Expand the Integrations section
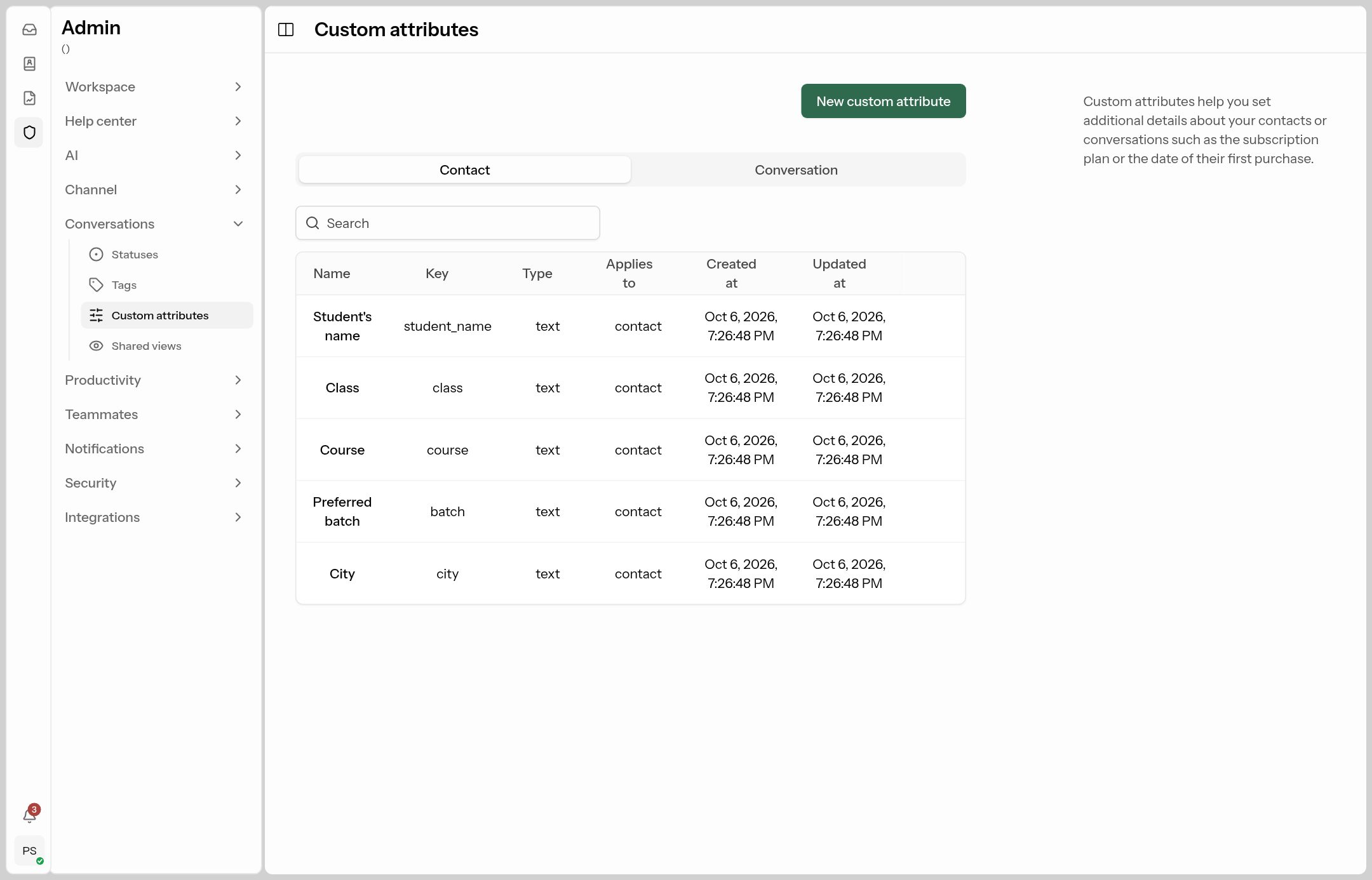This screenshot has height=880, width=1372. 154,517
